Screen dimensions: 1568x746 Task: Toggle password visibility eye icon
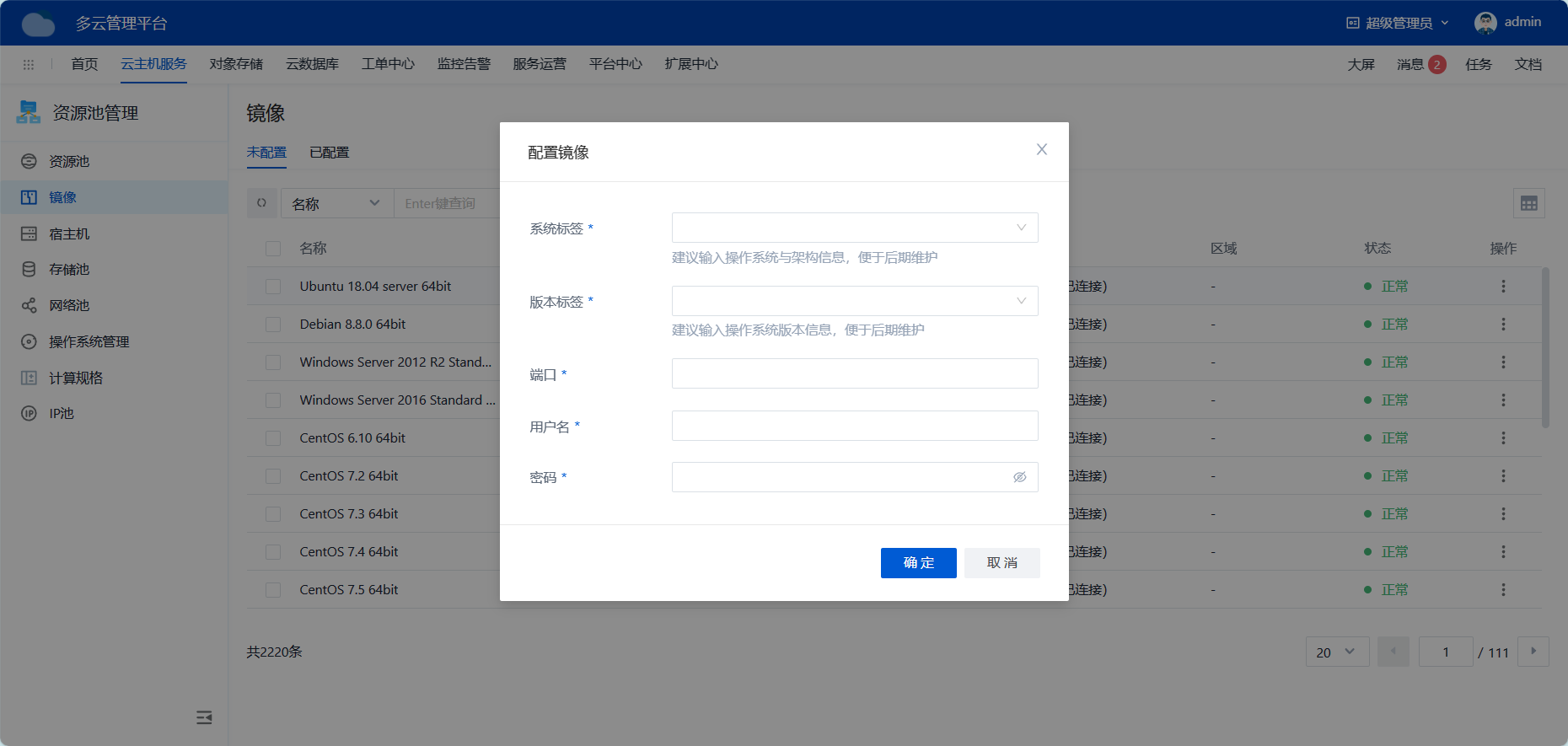(1019, 477)
